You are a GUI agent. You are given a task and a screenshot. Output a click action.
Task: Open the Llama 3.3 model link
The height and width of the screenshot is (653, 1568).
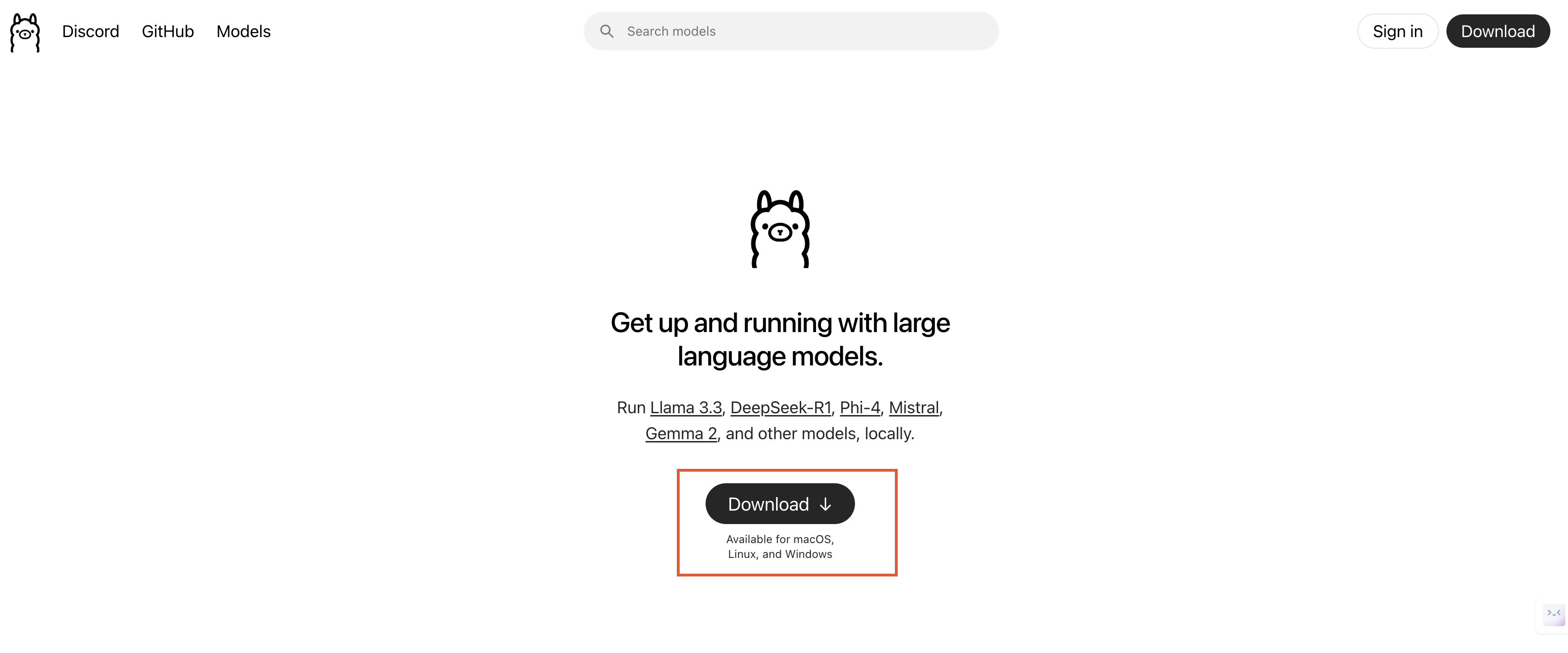[685, 407]
